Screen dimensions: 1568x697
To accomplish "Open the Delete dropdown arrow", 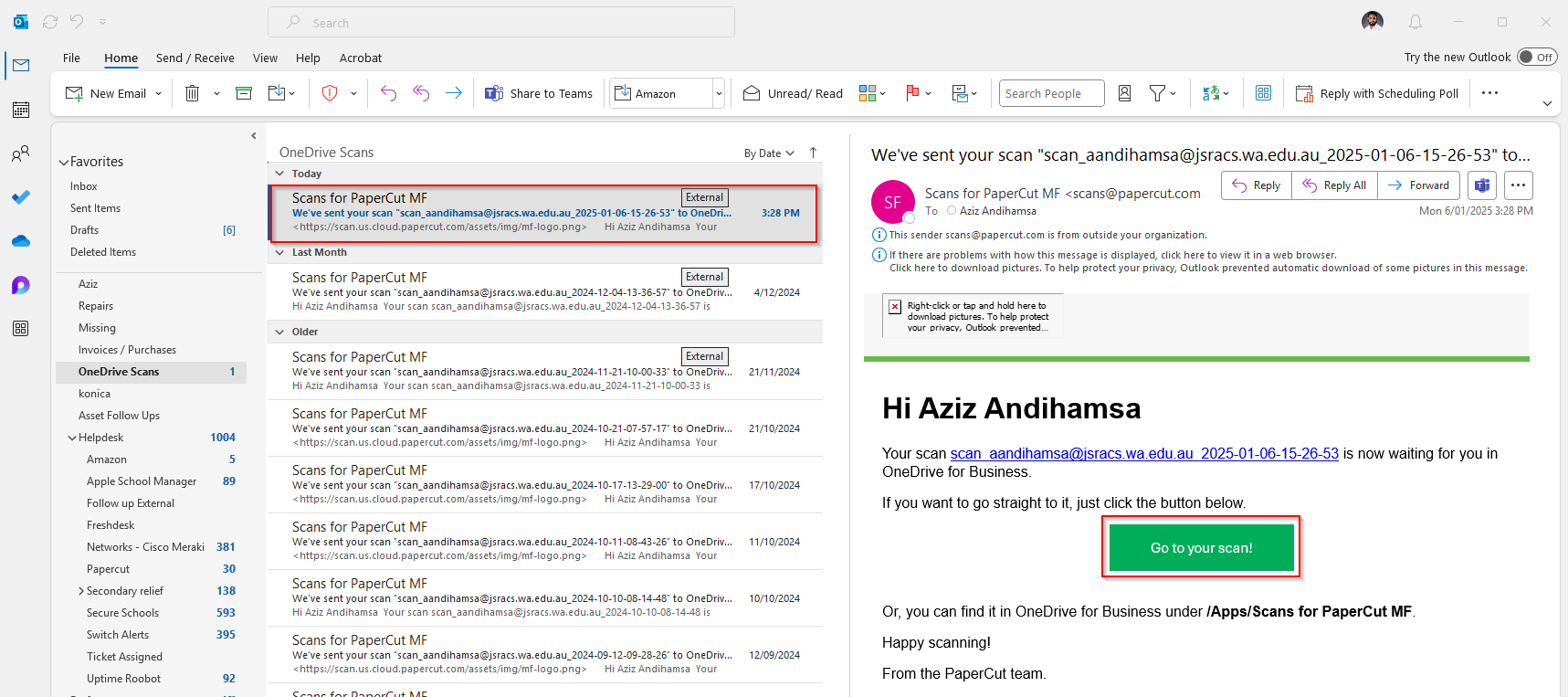I will tap(216, 93).
